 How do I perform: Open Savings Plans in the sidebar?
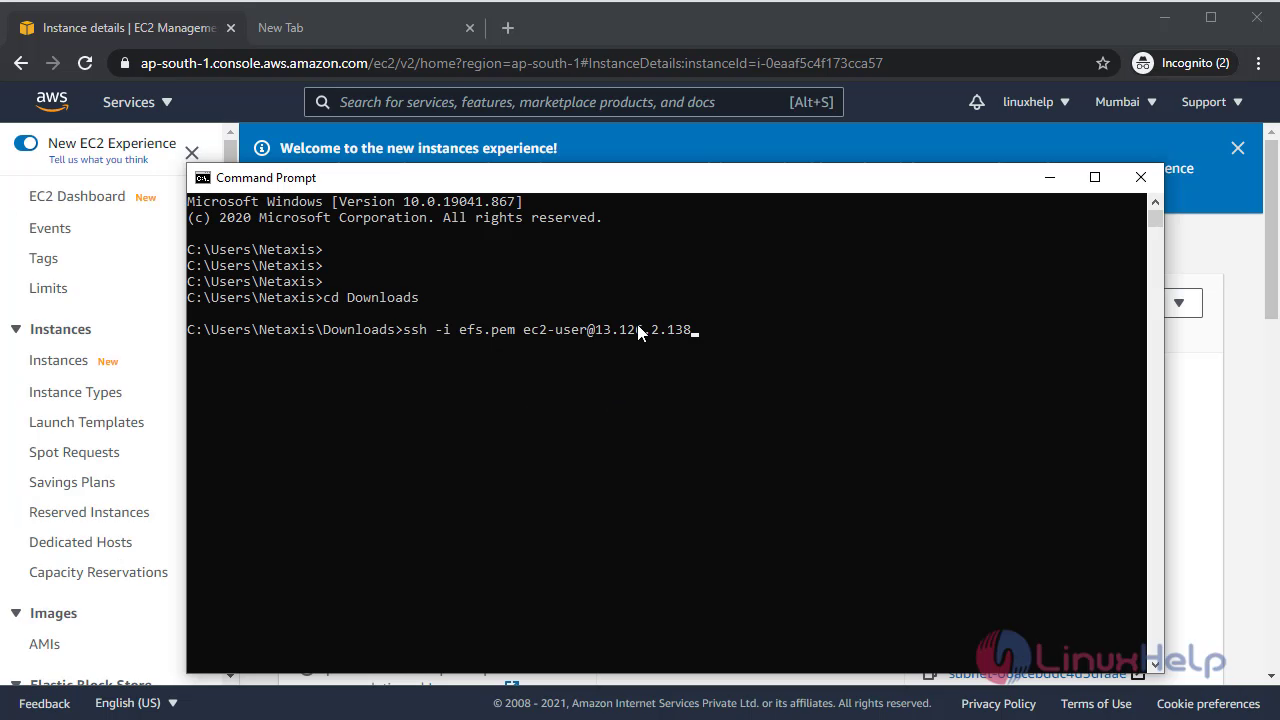click(x=72, y=482)
